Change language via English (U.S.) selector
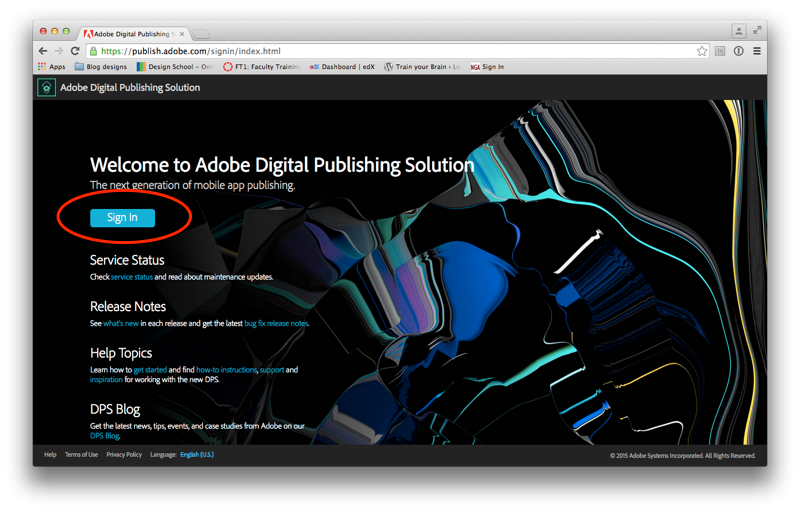This screenshot has width=800, height=512. 197,454
